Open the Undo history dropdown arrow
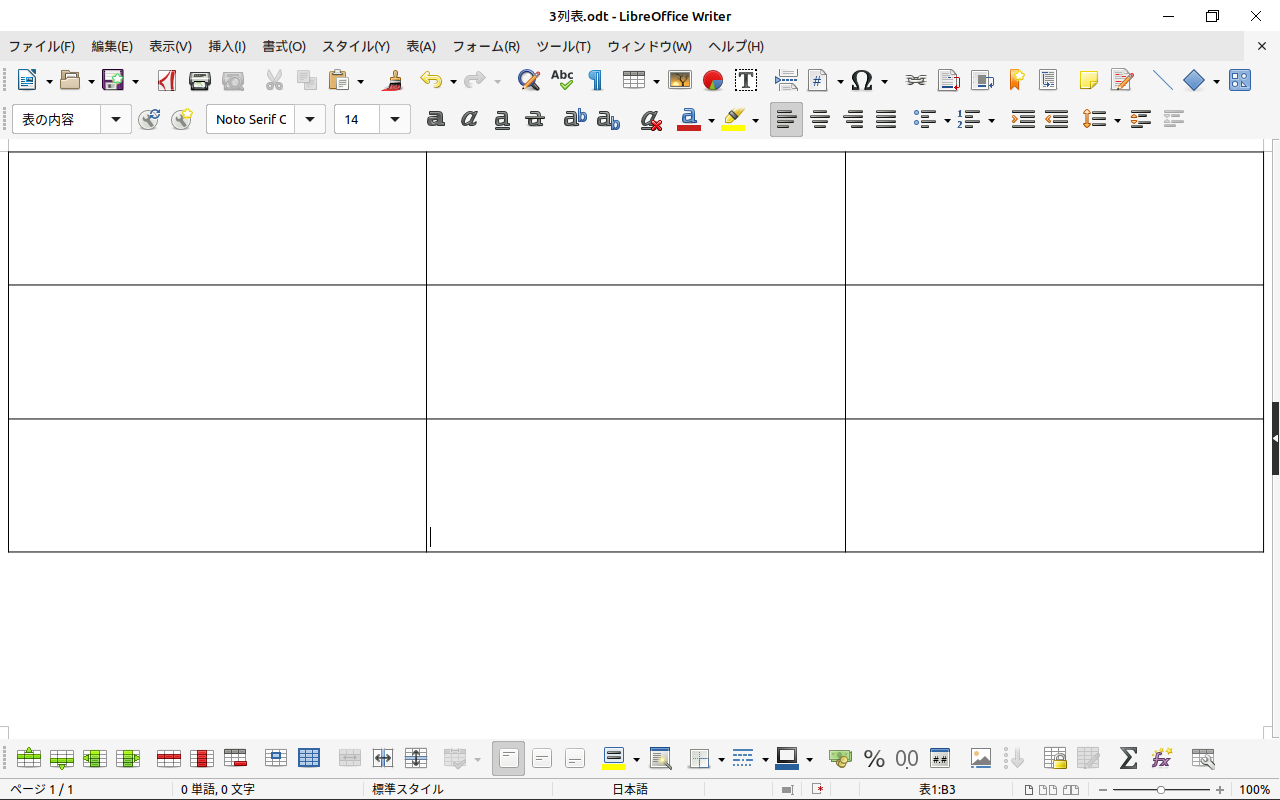 (453, 81)
